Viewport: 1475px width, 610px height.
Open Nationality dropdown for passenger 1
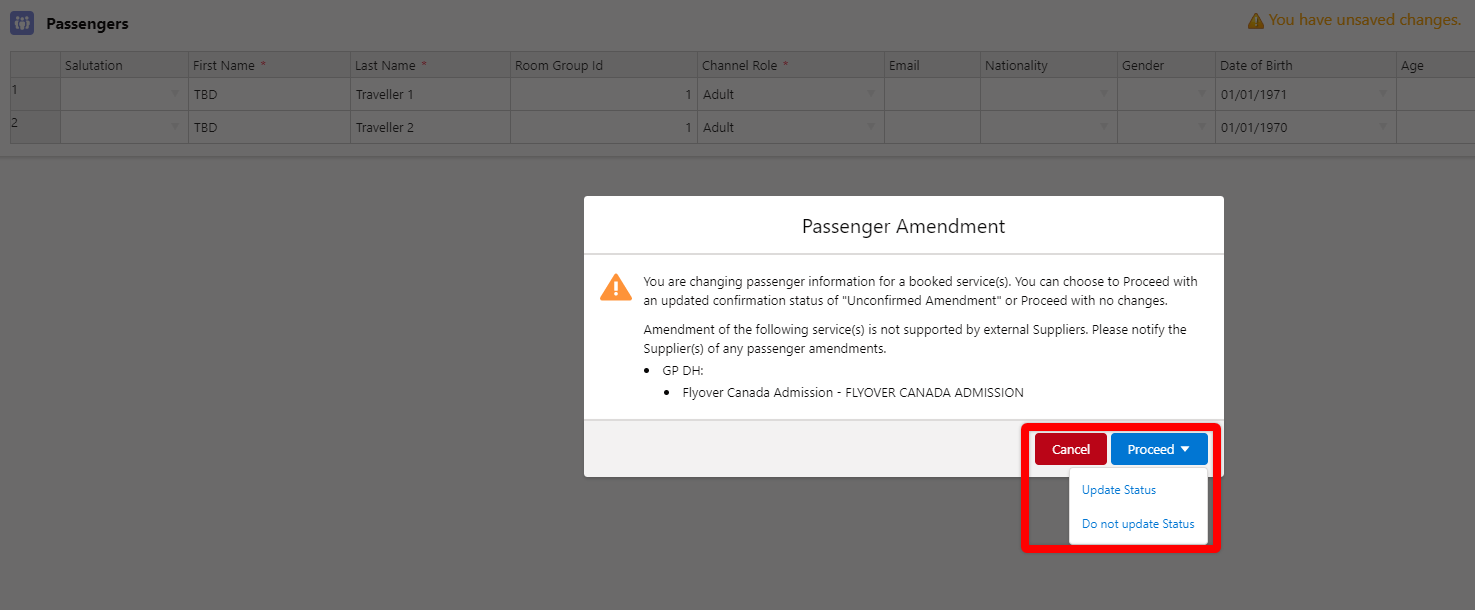click(1104, 94)
